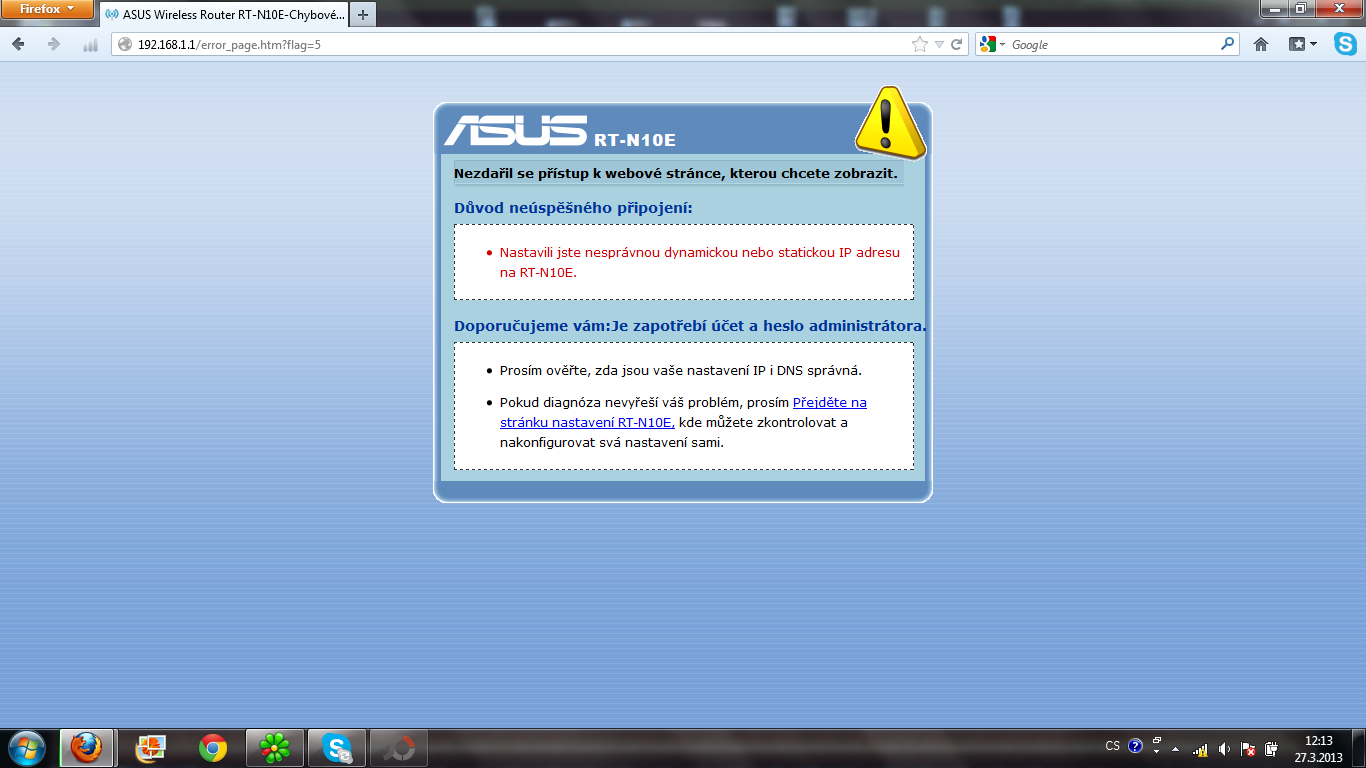Open the orange Firefox application menu

(x=48, y=9)
